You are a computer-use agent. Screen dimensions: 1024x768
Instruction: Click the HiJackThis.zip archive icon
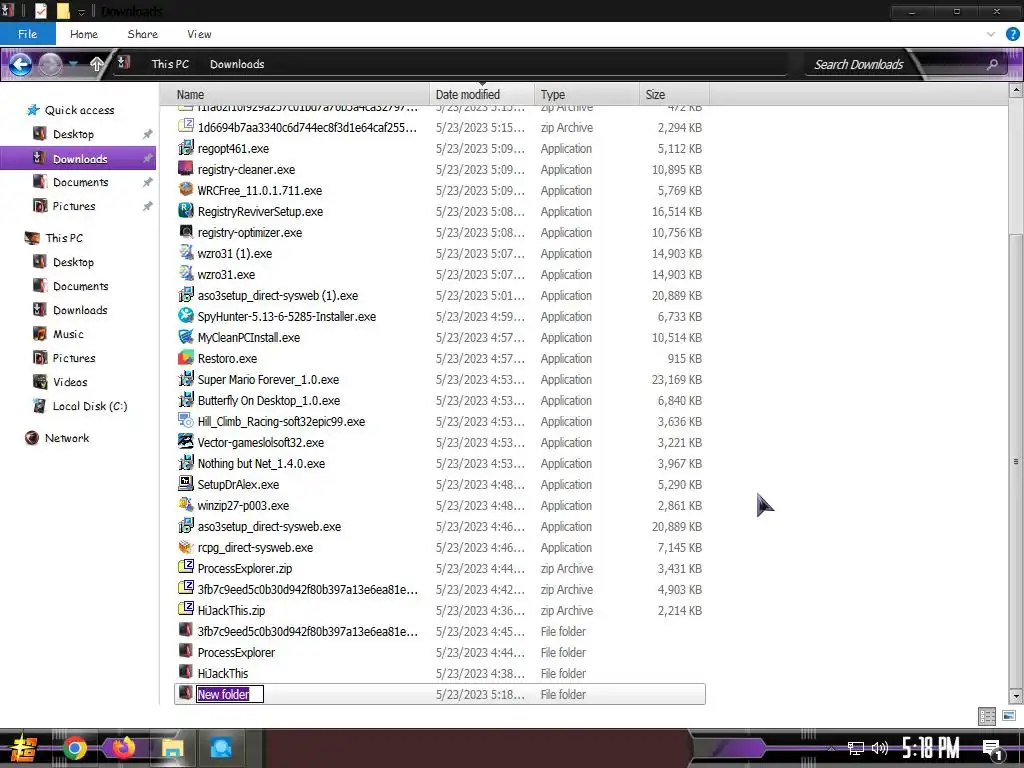click(x=186, y=610)
